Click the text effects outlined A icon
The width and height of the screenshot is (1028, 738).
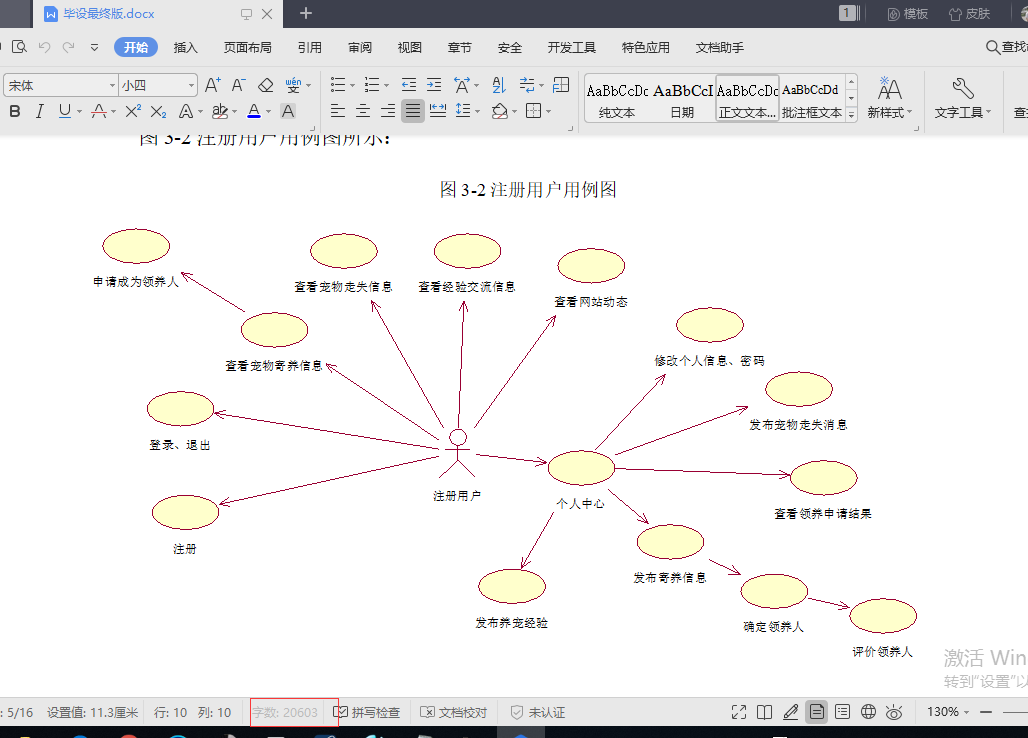point(186,111)
